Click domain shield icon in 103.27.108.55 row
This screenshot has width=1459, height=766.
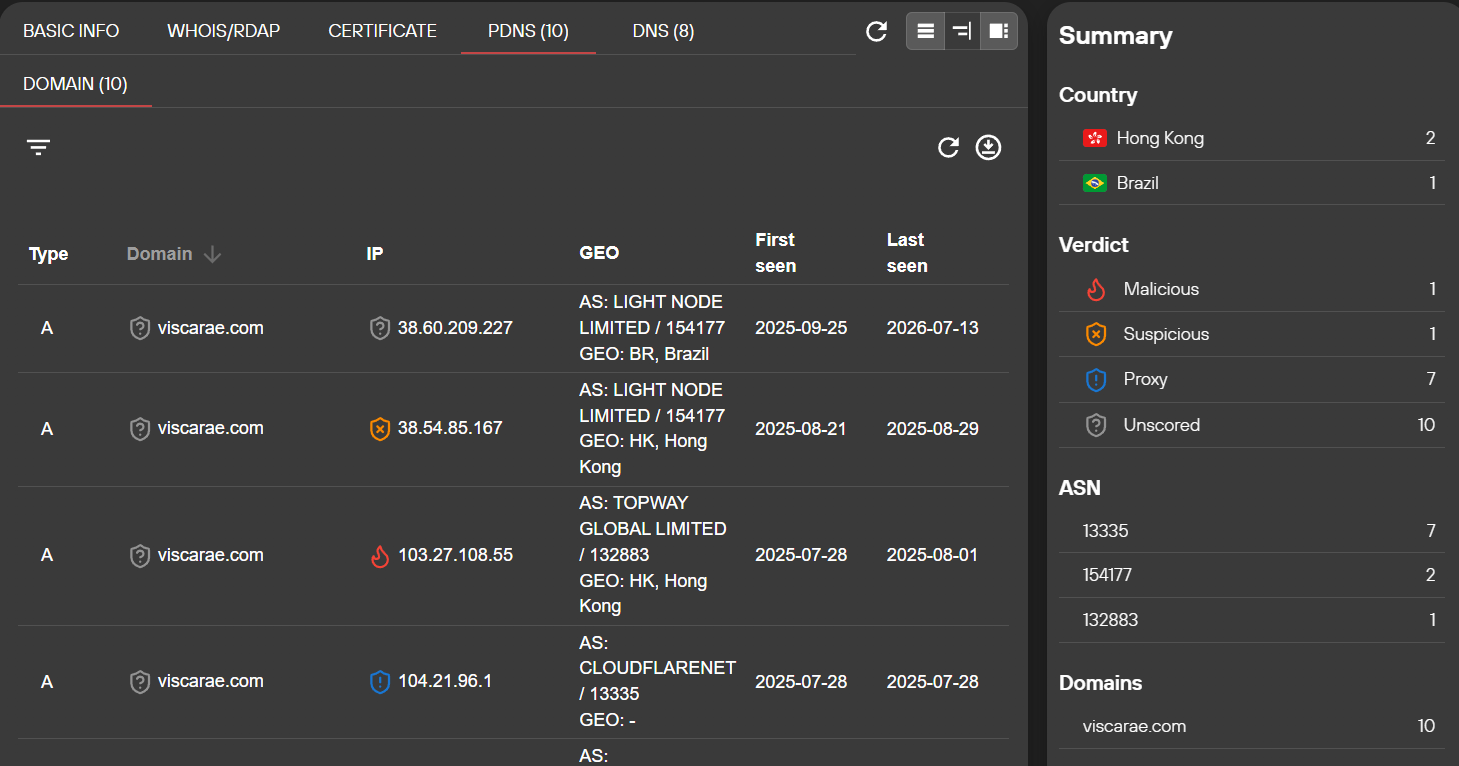pyautogui.click(x=140, y=556)
